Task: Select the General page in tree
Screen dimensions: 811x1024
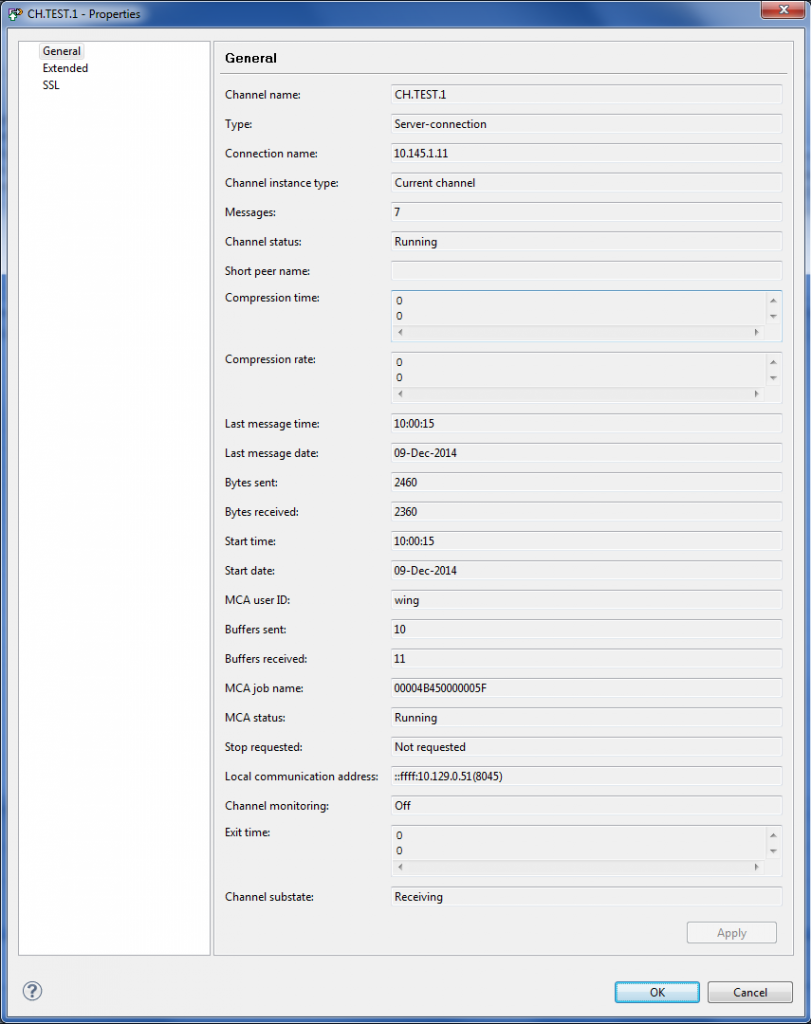Action: [x=61, y=51]
